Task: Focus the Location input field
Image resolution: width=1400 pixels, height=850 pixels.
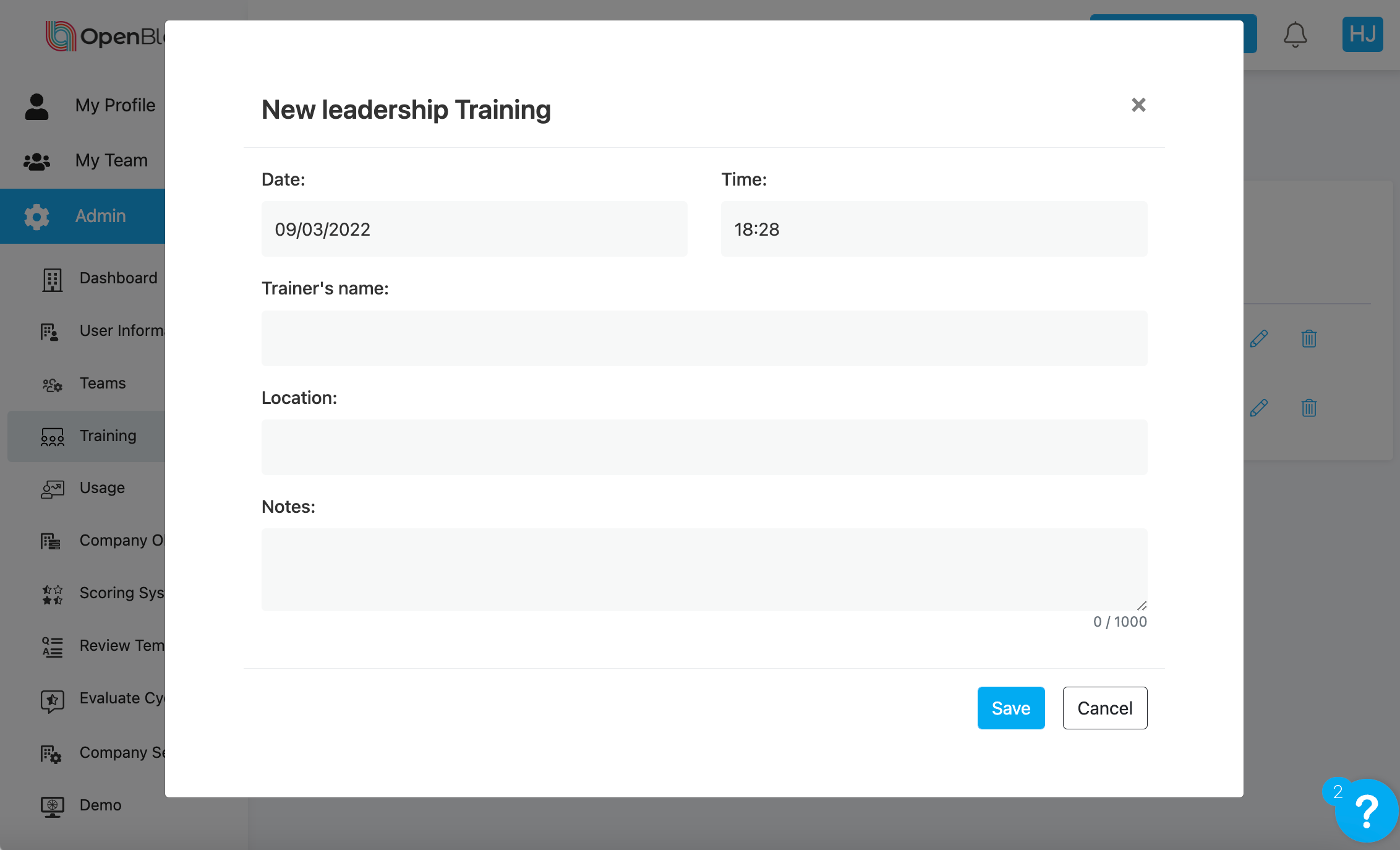Action: 704,447
